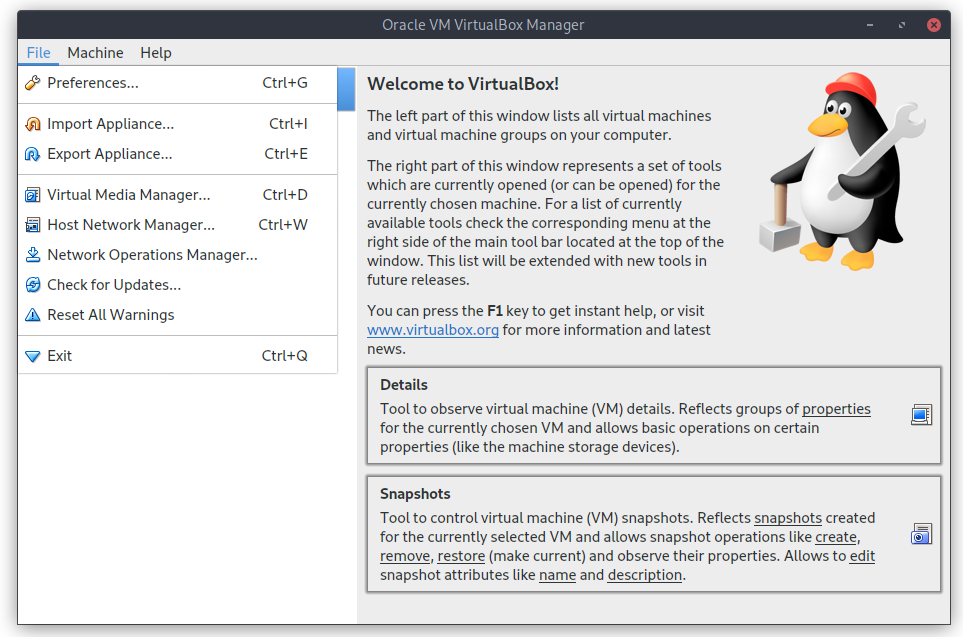
Task: Choose Preferences... from the File menu
Action: (177, 83)
